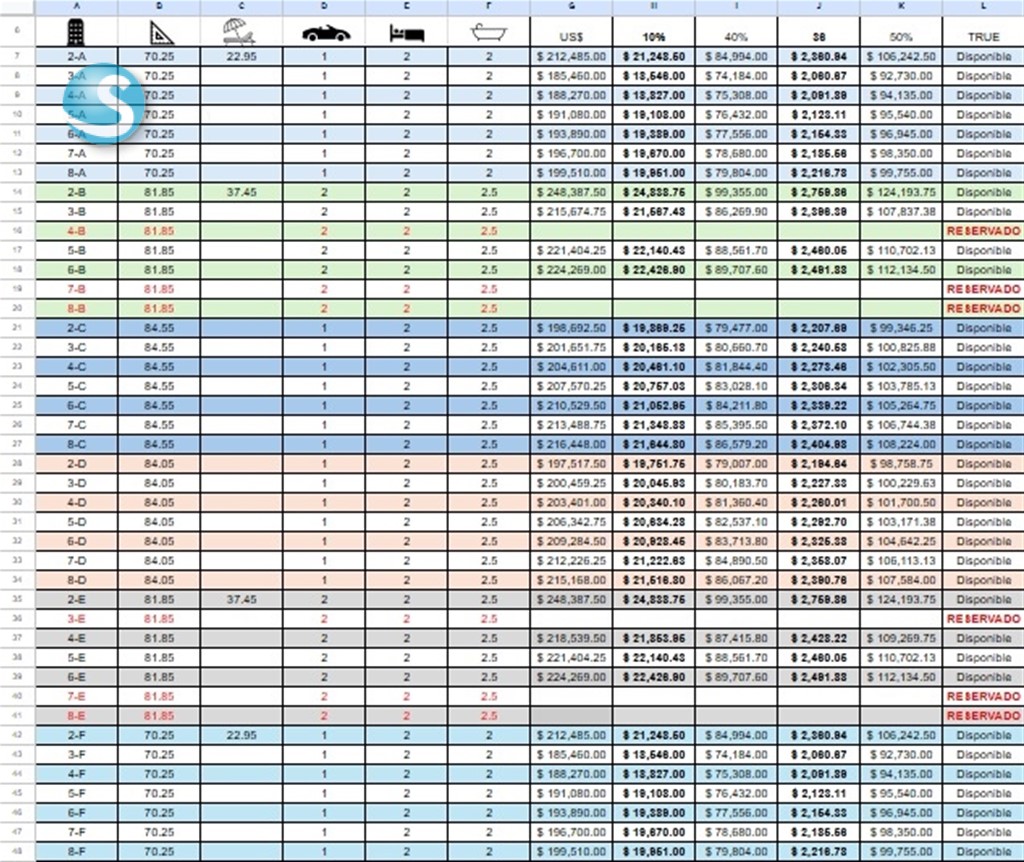Select the TRUE cell in the header row
The height and width of the screenshot is (862, 1024).
[982, 37]
